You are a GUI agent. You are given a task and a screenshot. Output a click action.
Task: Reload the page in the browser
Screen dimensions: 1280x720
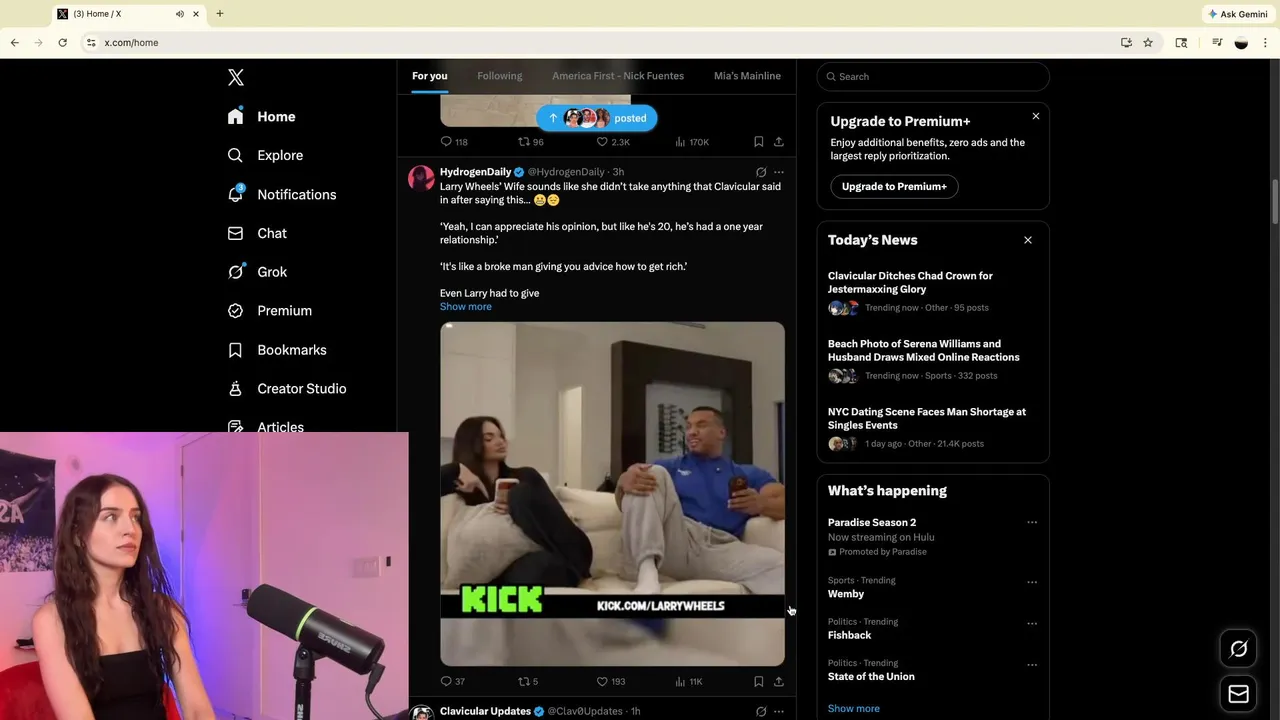pos(62,43)
